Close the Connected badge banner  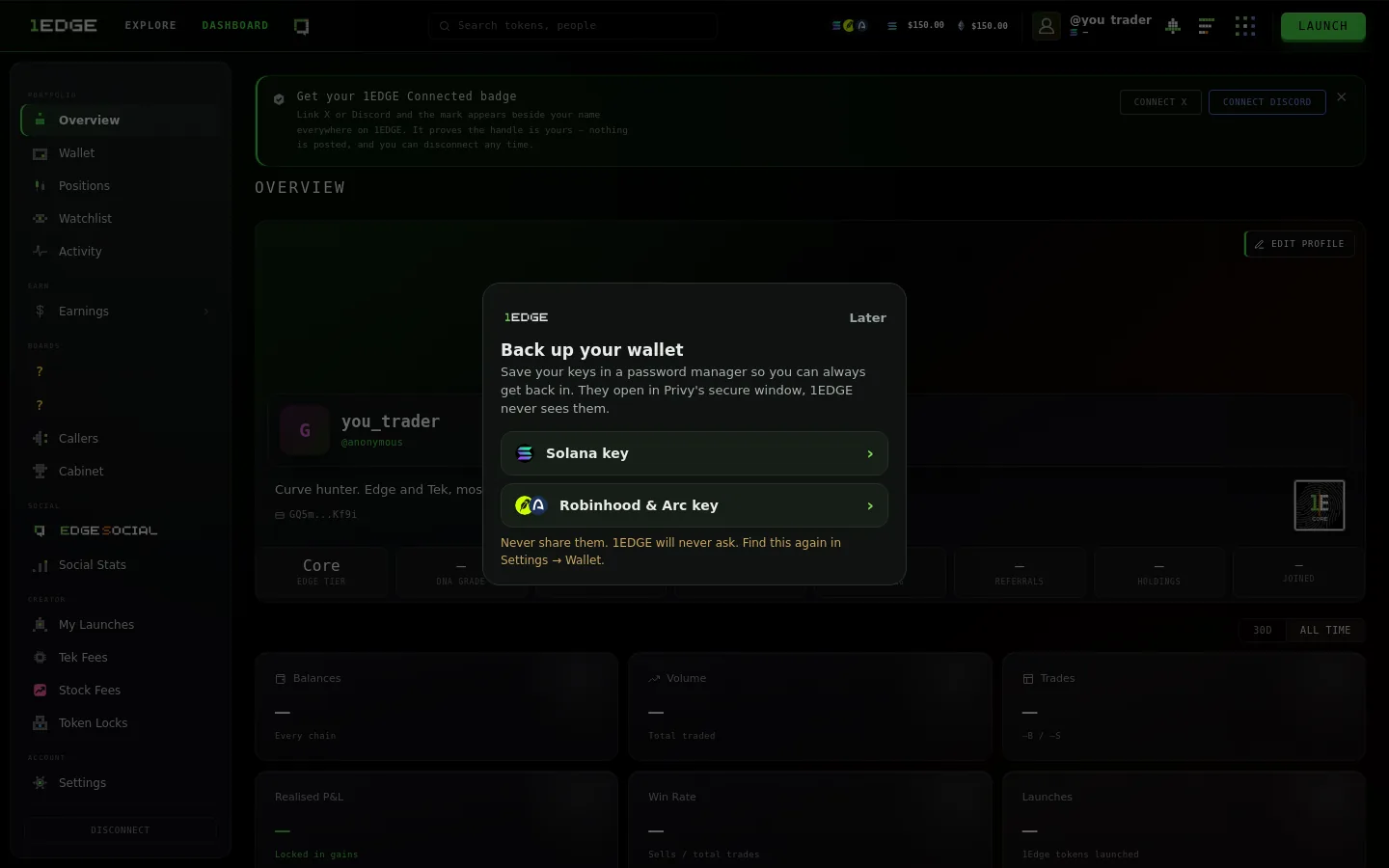(x=1341, y=97)
